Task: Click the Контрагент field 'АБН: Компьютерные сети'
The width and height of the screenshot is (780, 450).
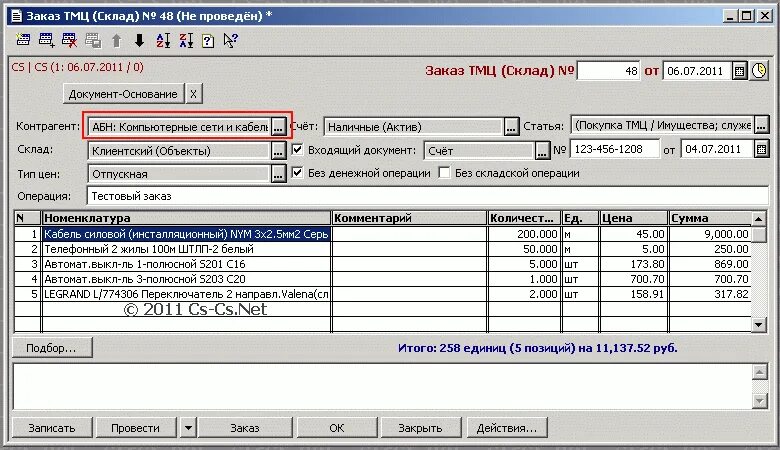Action: point(180,127)
